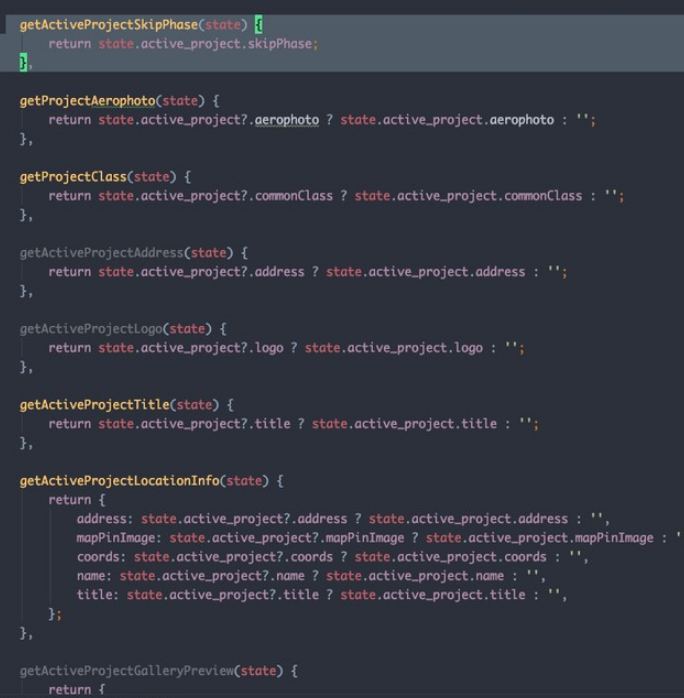The height and width of the screenshot is (698, 684).
Task: Click the first commonClass after active_project?.
Action: (294, 196)
